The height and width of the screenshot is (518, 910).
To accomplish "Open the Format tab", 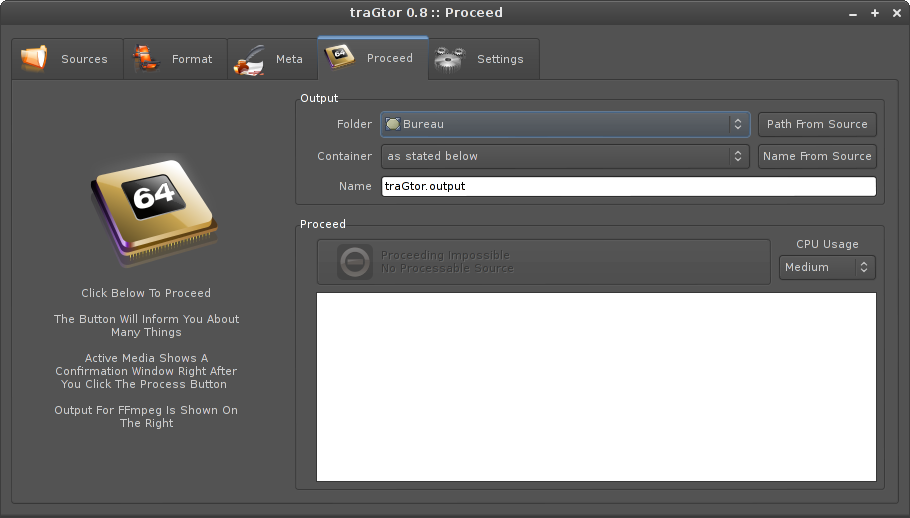I will click(175, 59).
